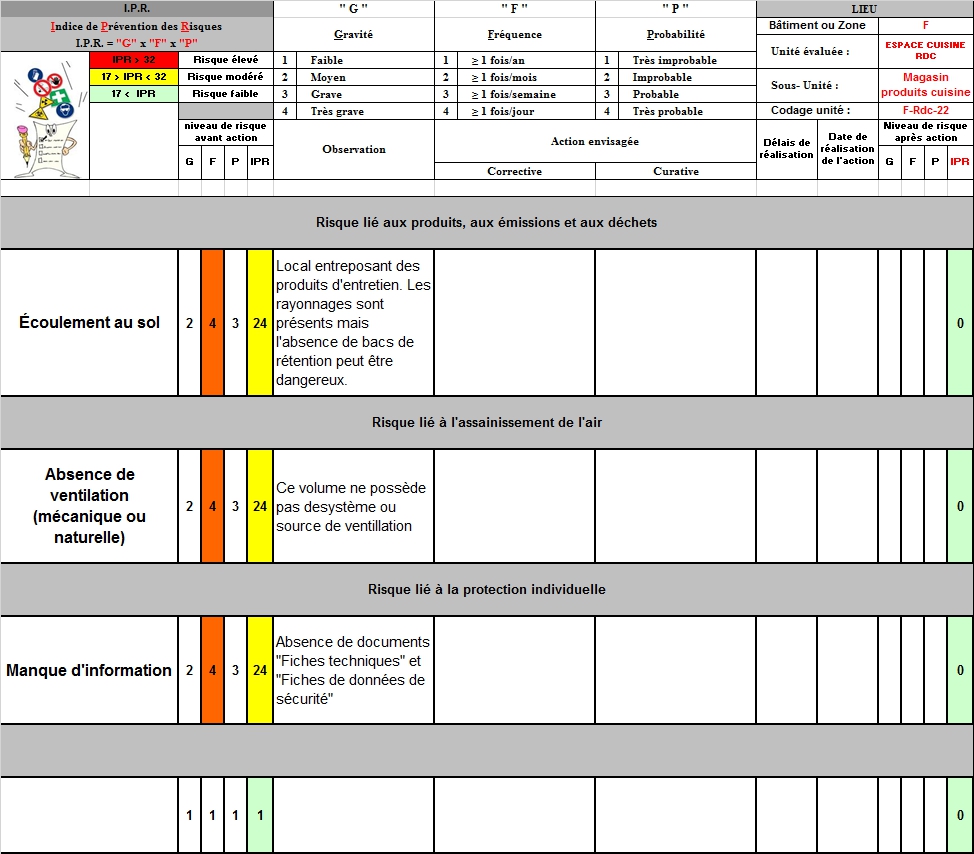This screenshot has width=974, height=854.
Task: Select yellow IPR 24 in ventilation row
Action: tap(260, 506)
